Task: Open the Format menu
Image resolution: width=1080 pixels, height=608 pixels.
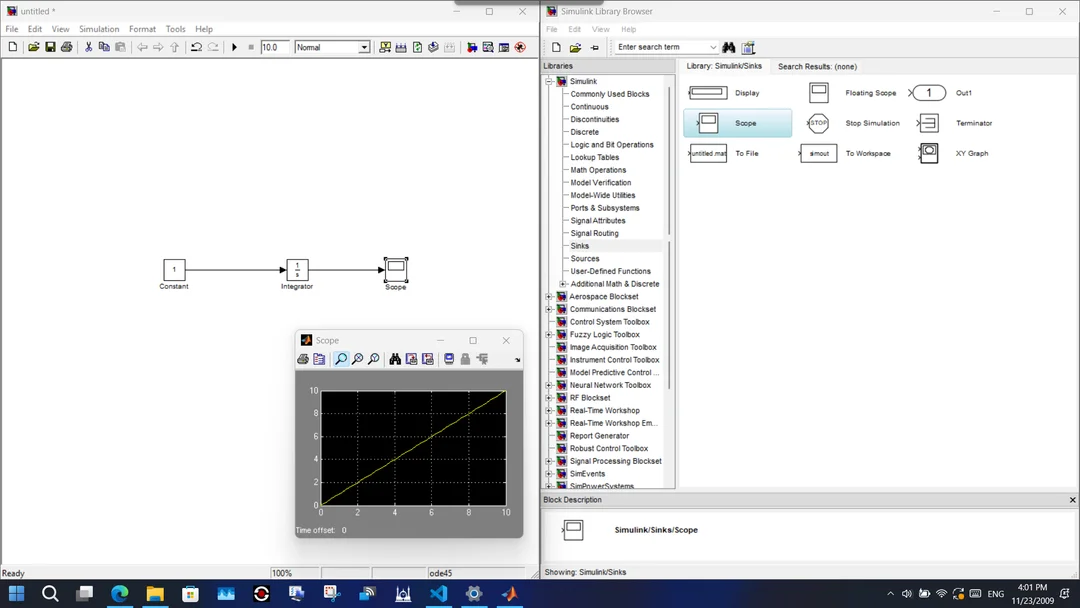Action: click(x=143, y=29)
